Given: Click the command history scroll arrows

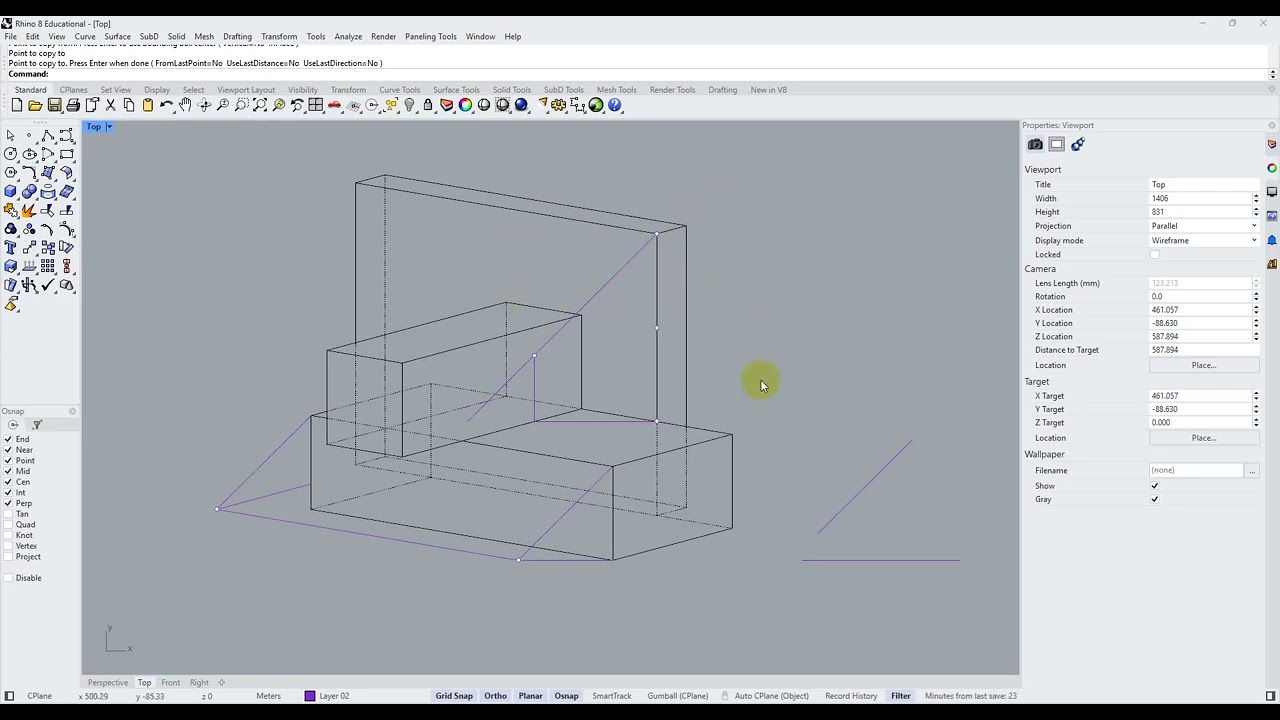Looking at the screenshot, I should (1273, 74).
